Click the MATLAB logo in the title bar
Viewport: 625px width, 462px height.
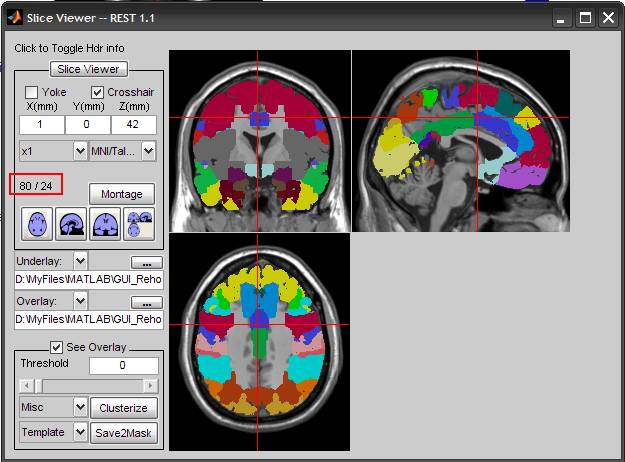coord(15,18)
